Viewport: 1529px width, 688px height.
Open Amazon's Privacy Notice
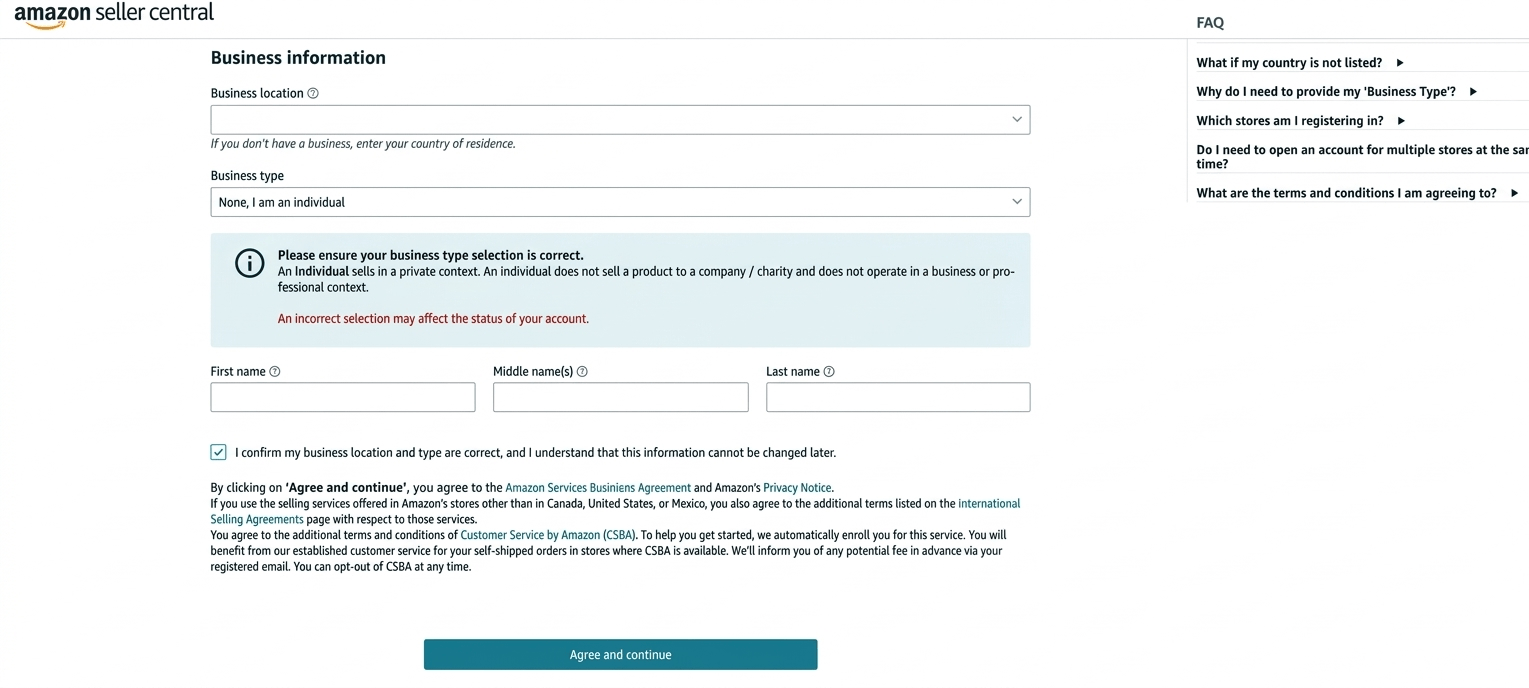796,487
